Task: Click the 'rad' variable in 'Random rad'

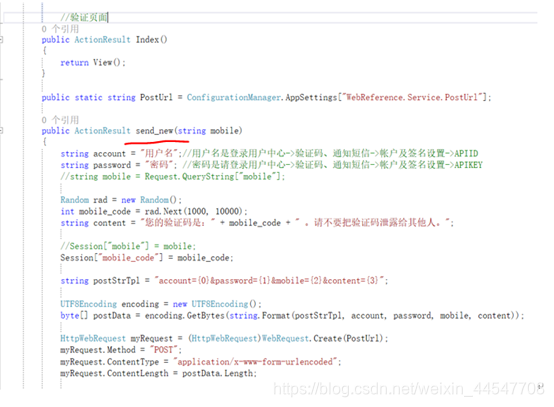Action: point(100,200)
